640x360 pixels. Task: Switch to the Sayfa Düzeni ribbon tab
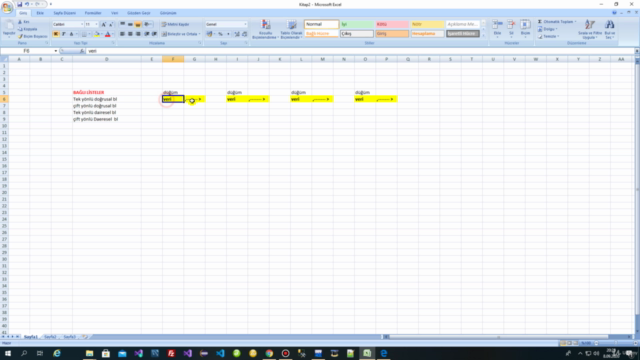click(x=64, y=13)
